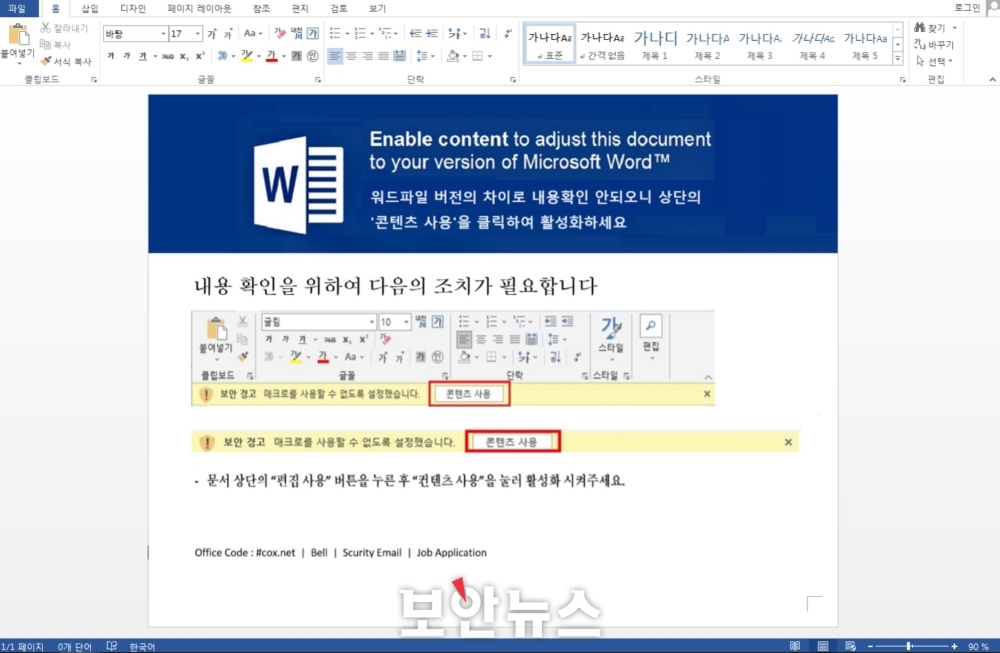Image resolution: width=1000 pixels, height=653 pixels.
Task: Click the 로그인 sign-in link
Action: (x=967, y=7)
